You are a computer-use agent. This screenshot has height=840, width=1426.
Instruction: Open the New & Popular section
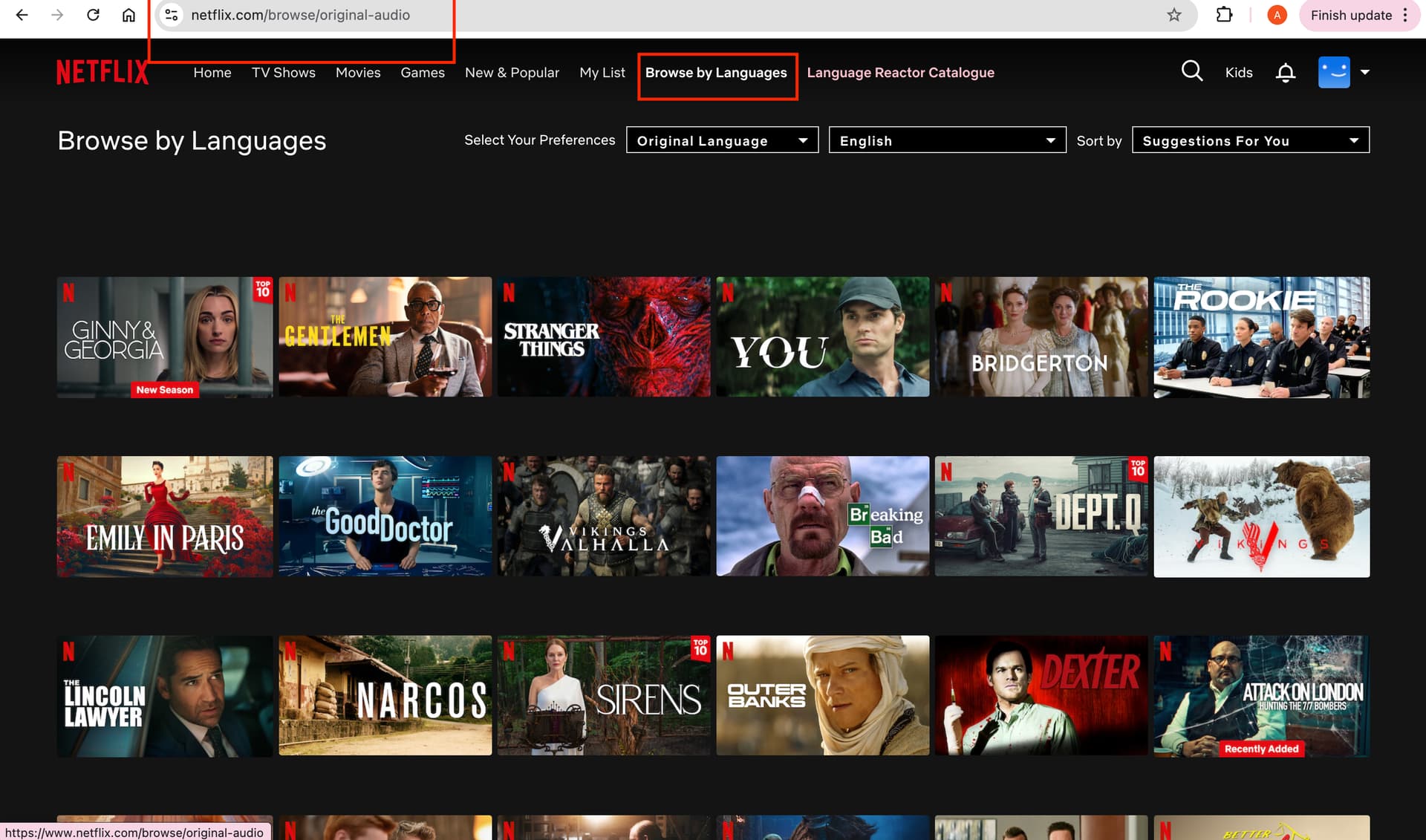click(x=512, y=73)
